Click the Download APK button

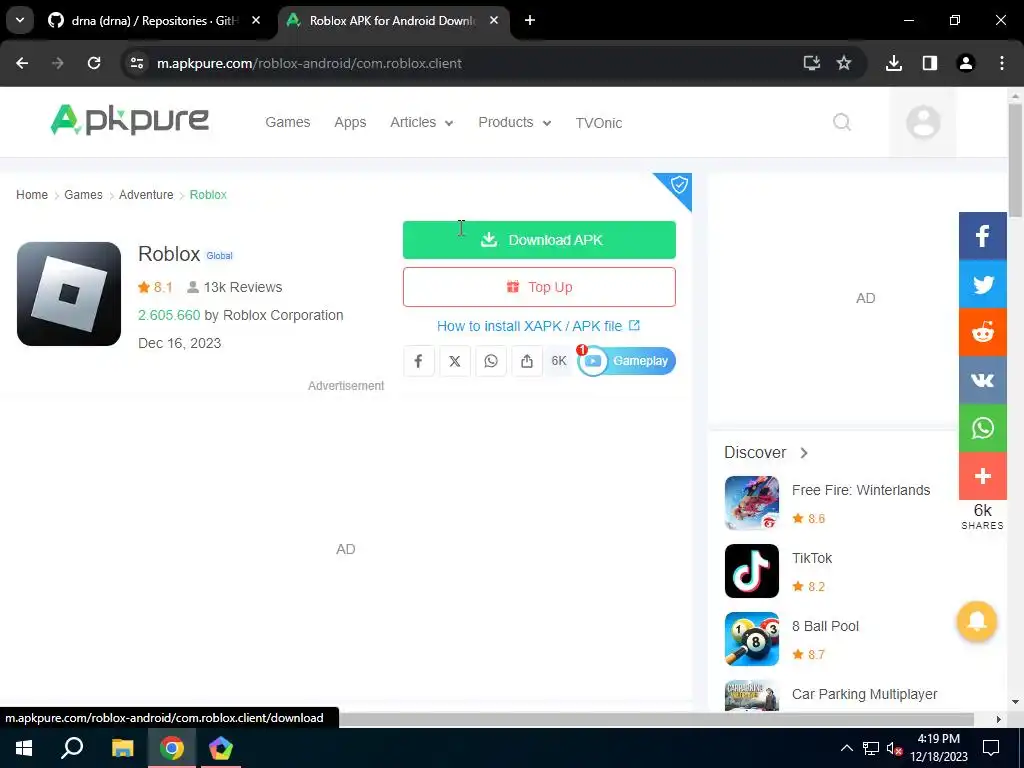tap(539, 240)
